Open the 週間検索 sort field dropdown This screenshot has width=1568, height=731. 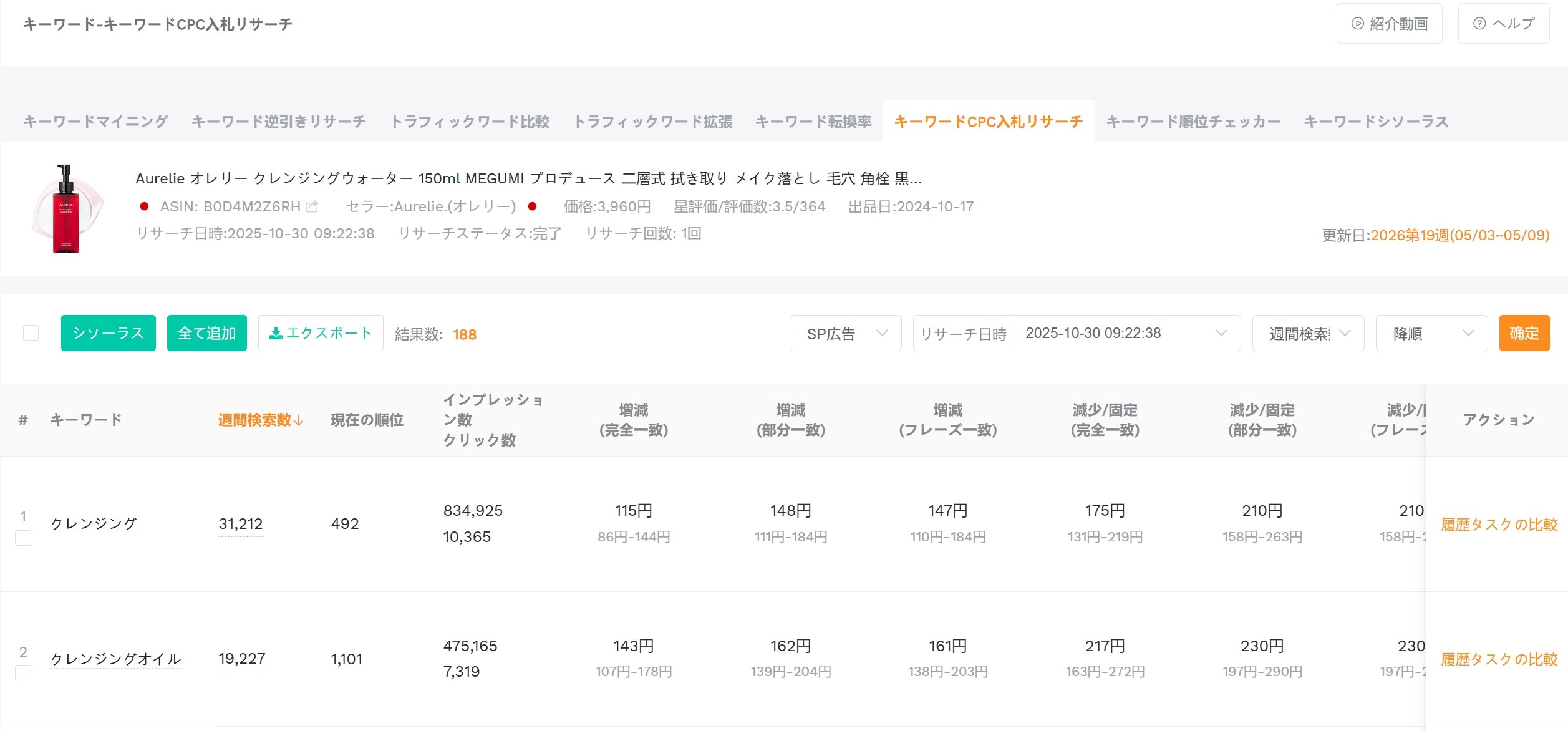coord(1308,333)
